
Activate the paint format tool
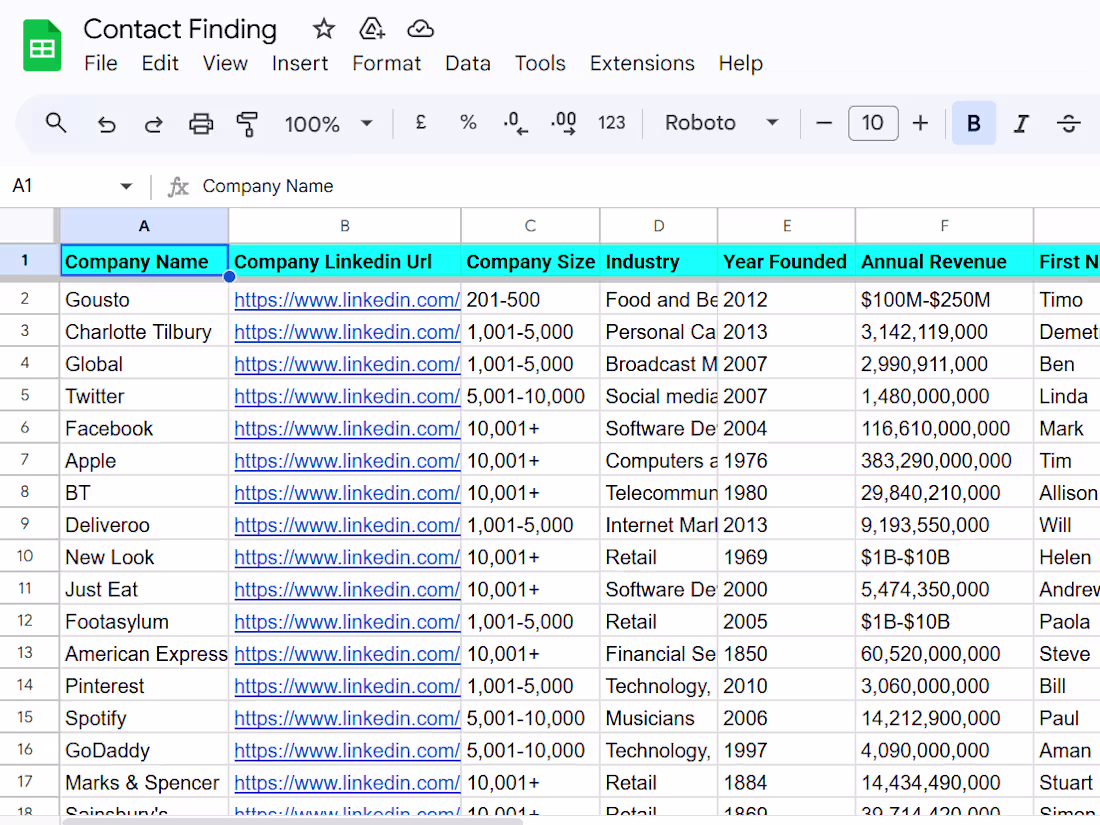coord(247,124)
